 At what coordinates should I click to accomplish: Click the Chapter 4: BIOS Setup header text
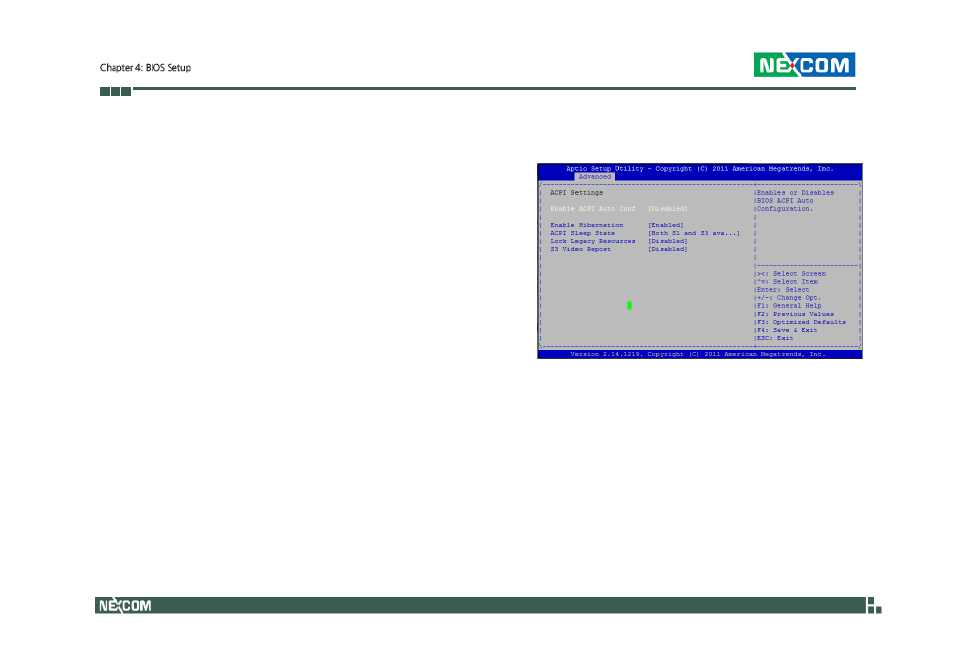pyautogui.click(x=145, y=68)
